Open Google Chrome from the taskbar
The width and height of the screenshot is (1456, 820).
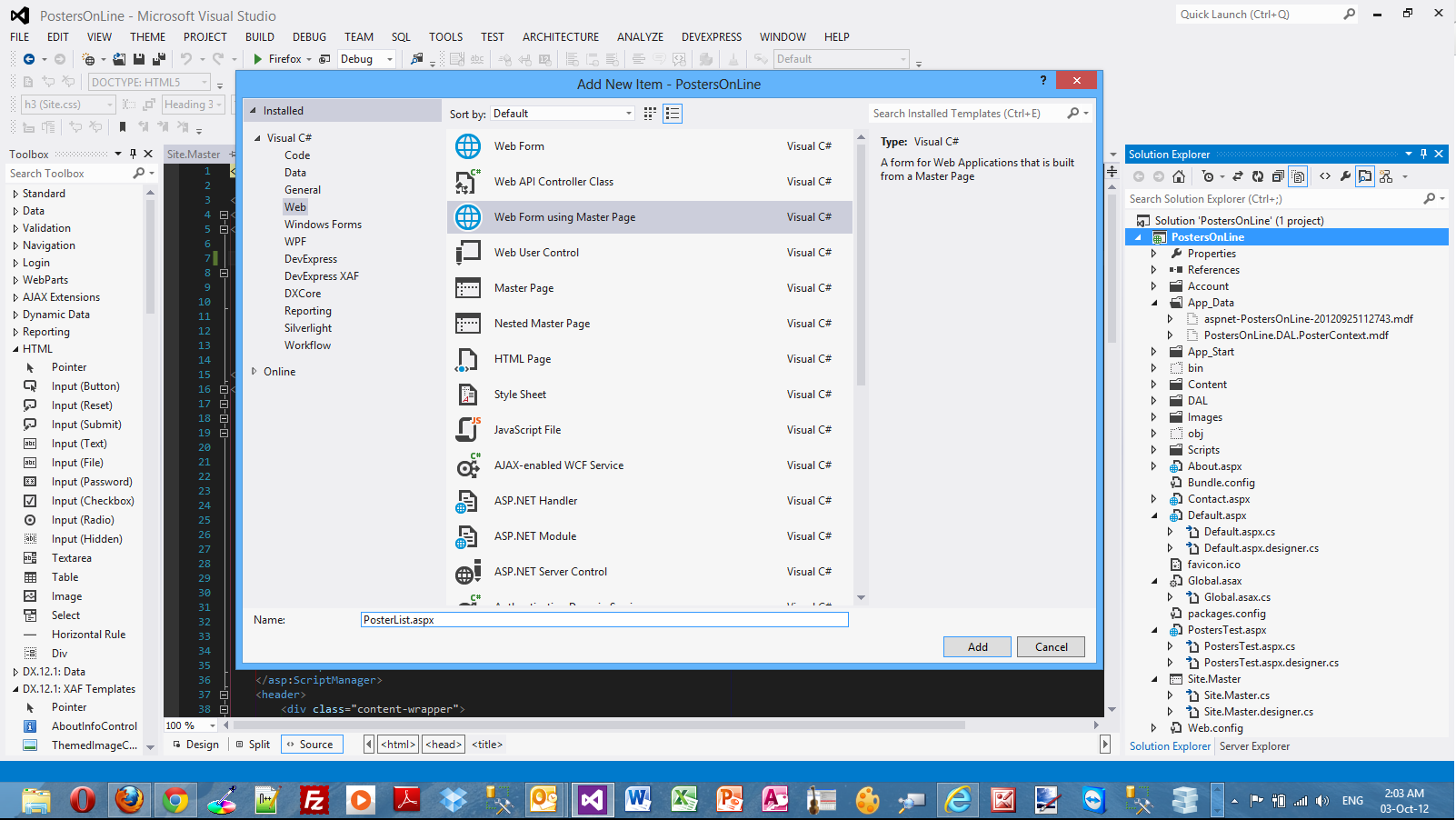coord(175,800)
